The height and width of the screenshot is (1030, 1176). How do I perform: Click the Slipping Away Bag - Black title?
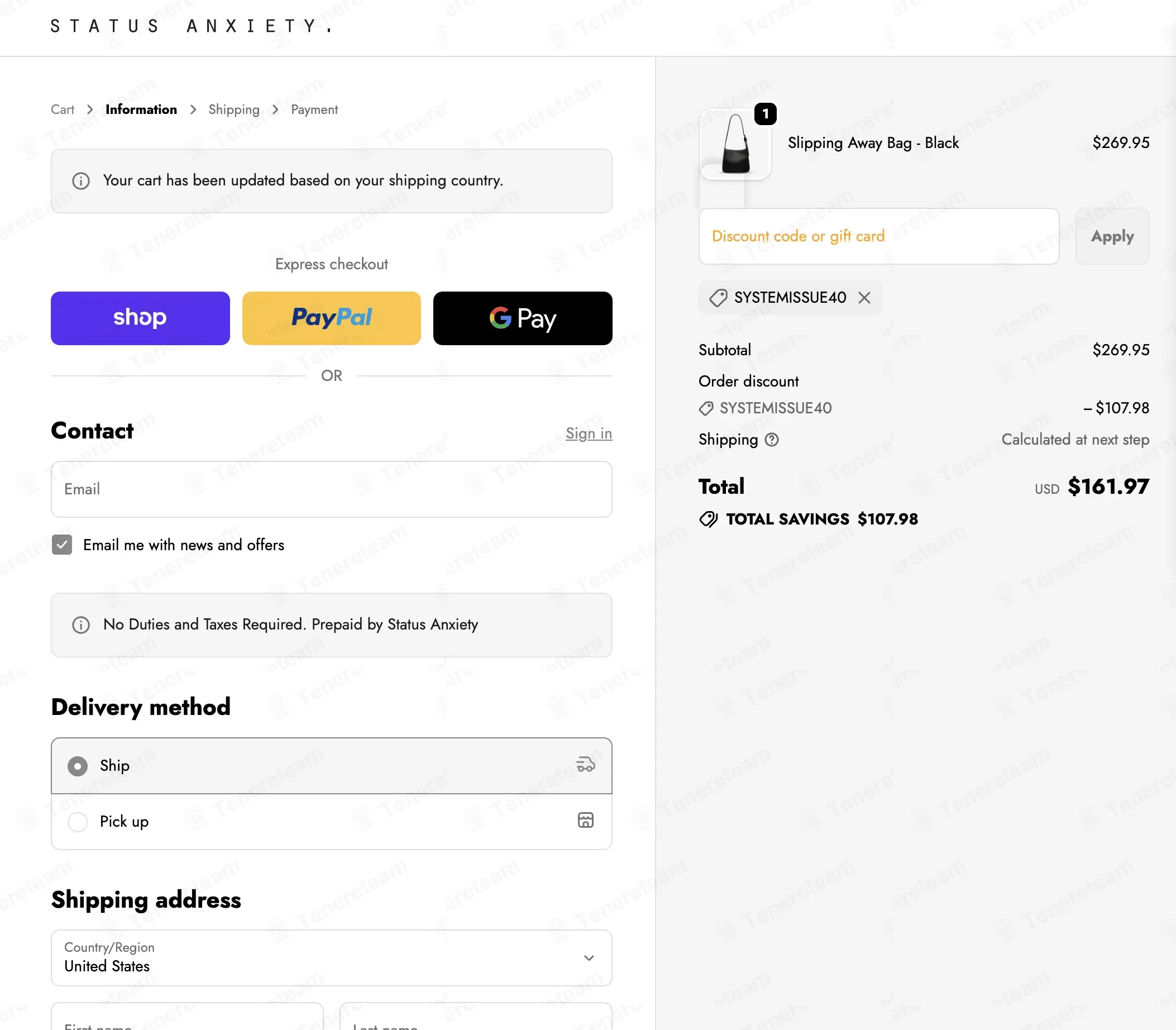[873, 142]
